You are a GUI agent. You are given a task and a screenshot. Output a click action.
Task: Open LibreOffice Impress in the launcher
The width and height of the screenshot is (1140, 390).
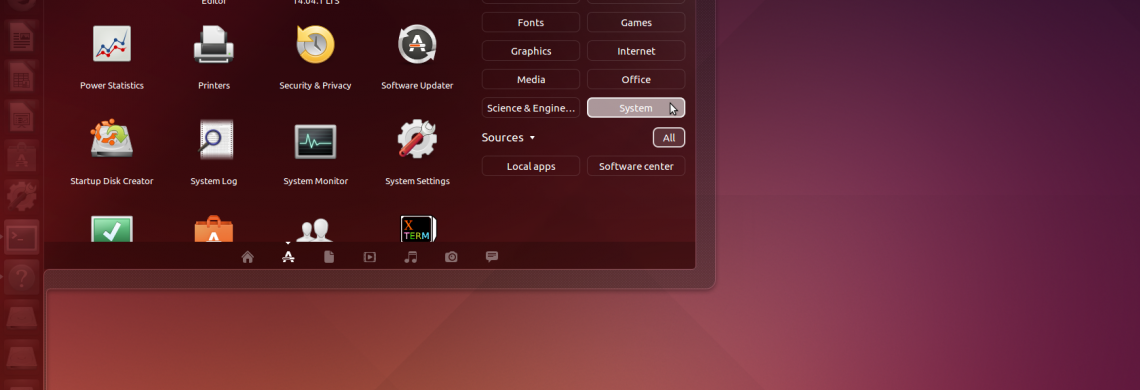point(22,118)
